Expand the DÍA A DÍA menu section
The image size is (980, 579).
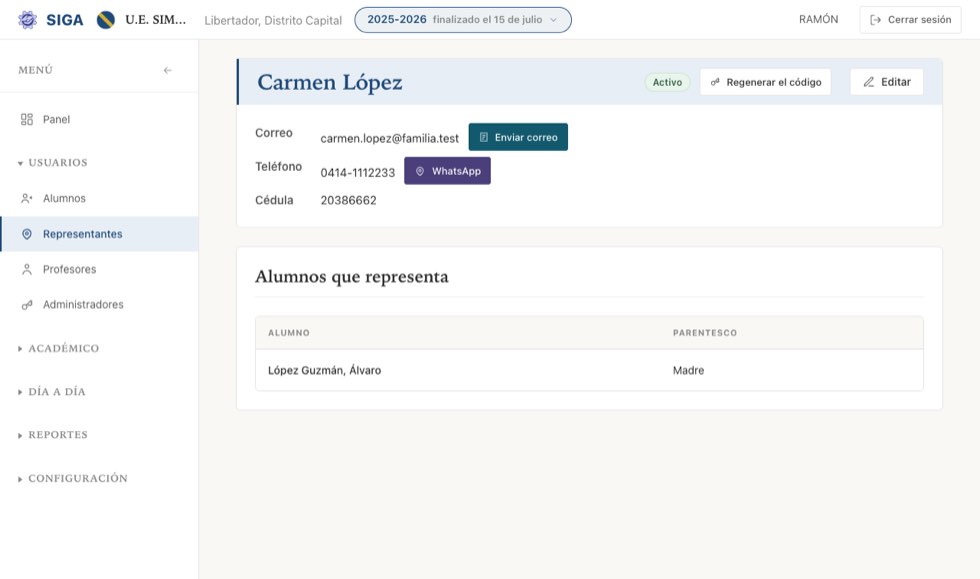coord(52,392)
